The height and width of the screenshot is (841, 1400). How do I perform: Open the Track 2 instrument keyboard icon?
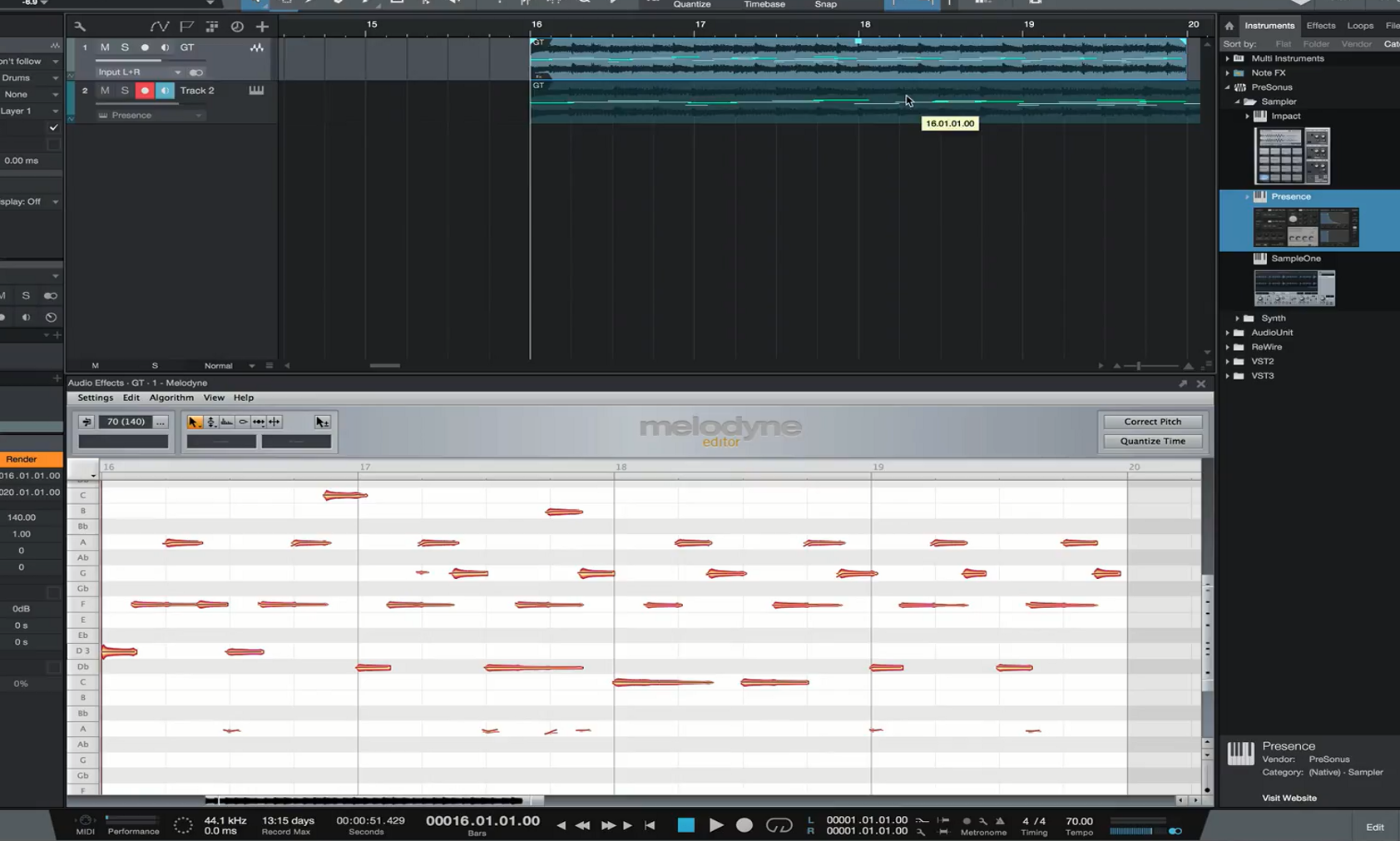[256, 90]
